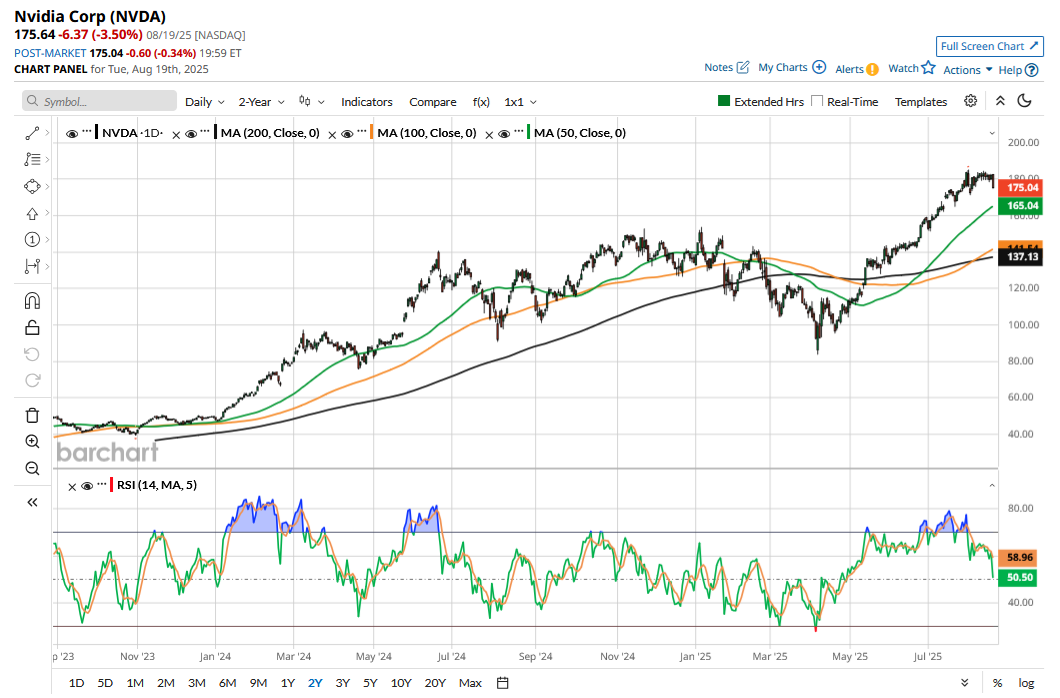1060x698 pixels.
Task: Open the Actions dropdown menu
Action: click(968, 70)
